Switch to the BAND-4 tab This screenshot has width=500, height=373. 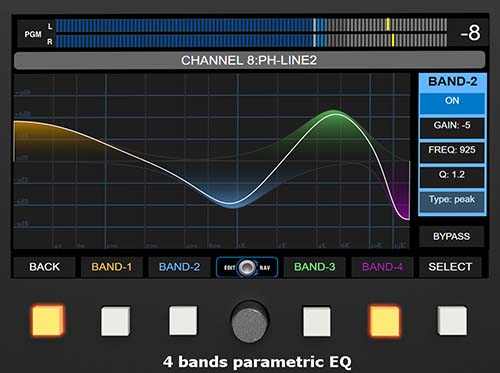coord(382,267)
